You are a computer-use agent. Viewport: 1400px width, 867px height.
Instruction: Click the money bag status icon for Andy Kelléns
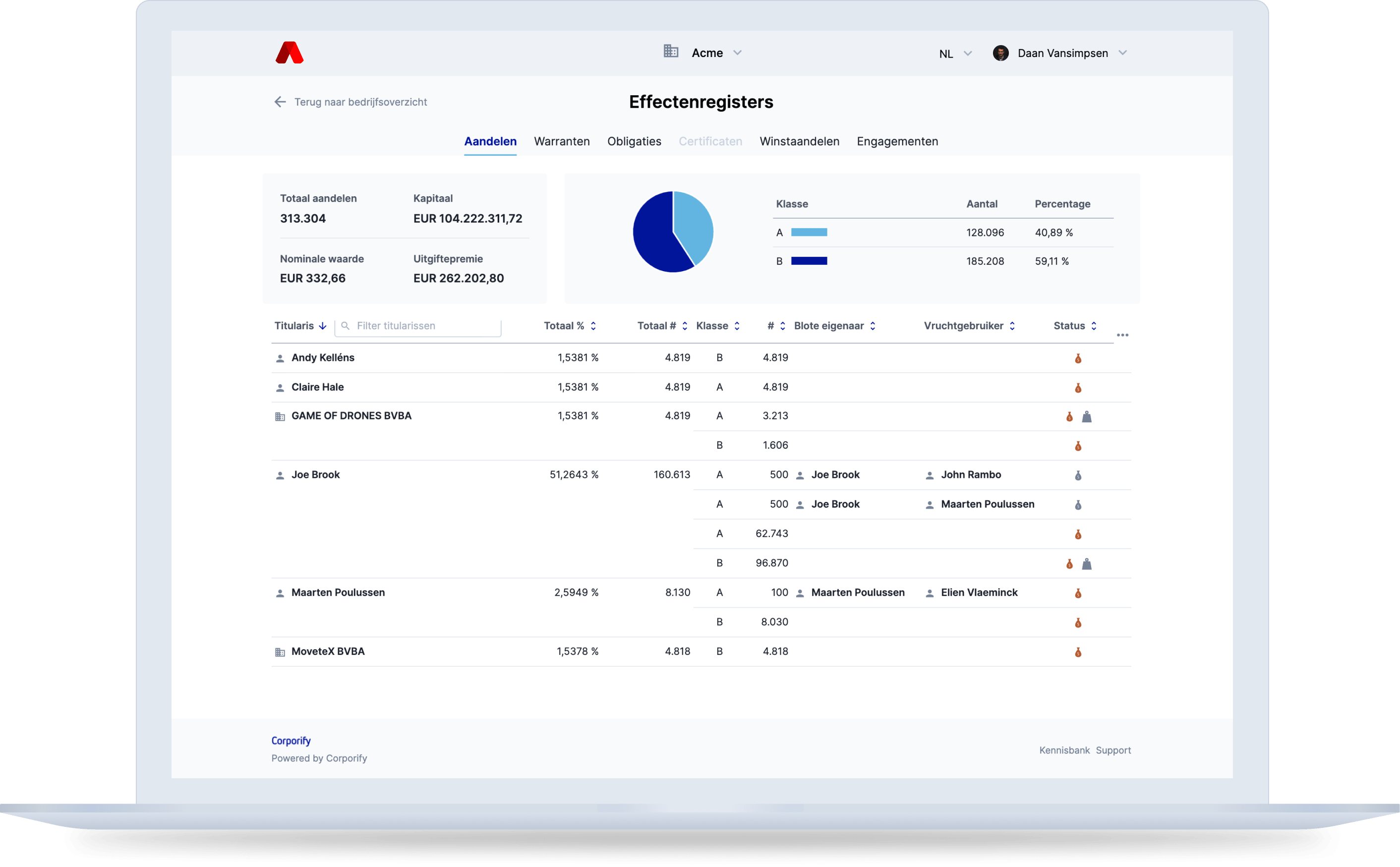(x=1078, y=358)
